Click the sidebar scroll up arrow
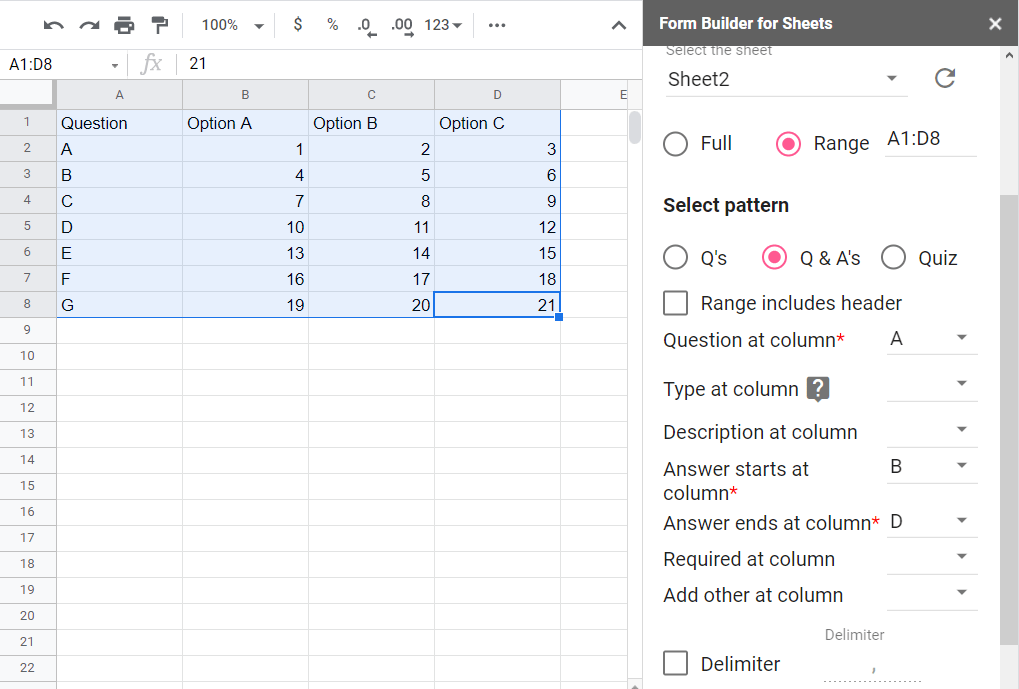Viewport: 1019px width, 689px height. [x=1009, y=56]
